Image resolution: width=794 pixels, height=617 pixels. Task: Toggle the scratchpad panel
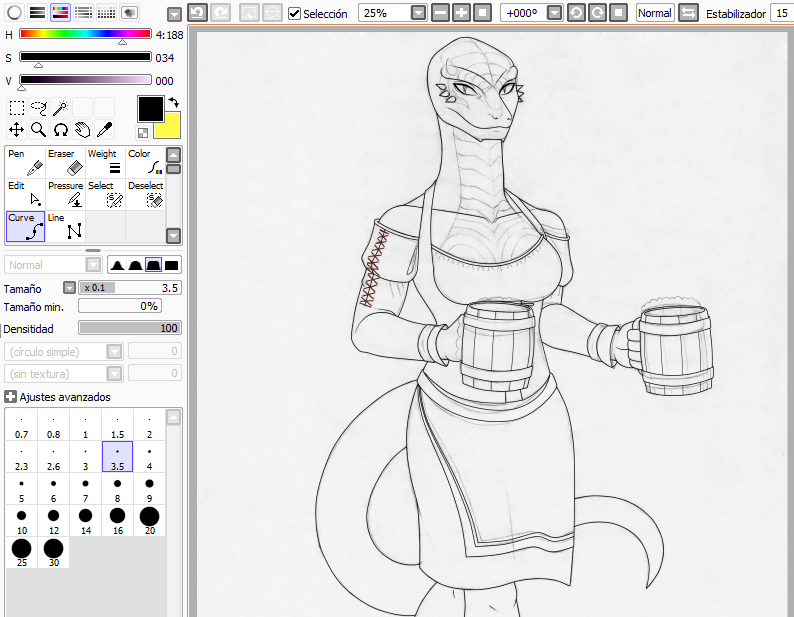point(130,12)
